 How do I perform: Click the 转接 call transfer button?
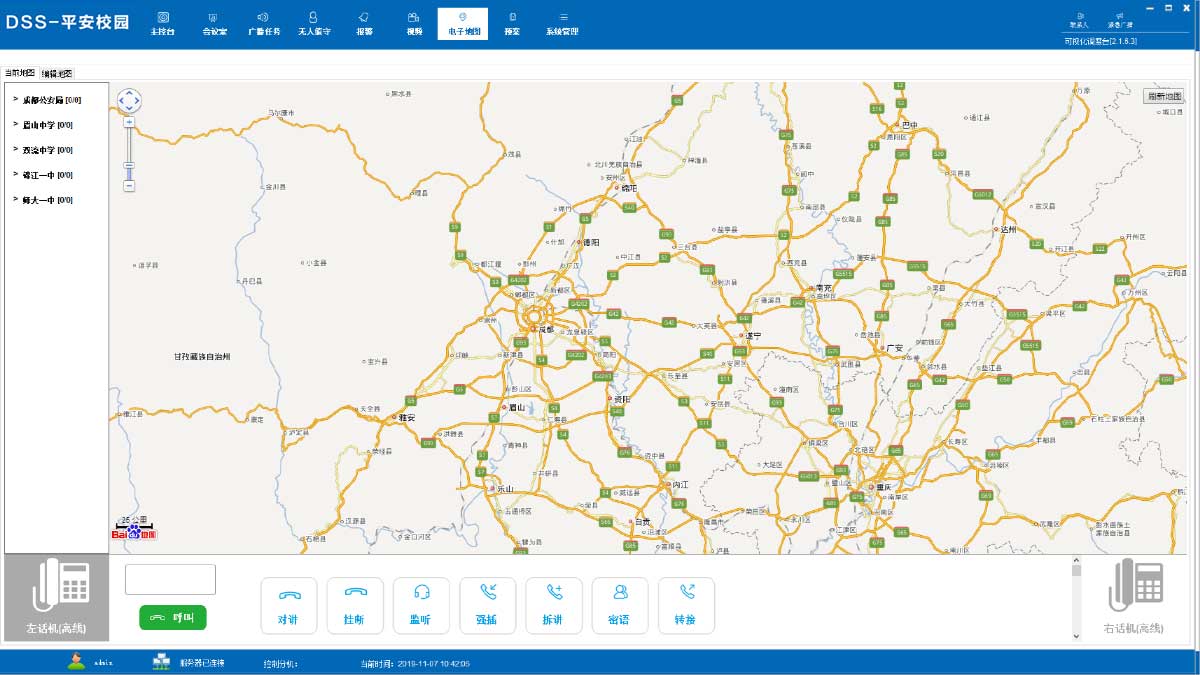(x=686, y=605)
